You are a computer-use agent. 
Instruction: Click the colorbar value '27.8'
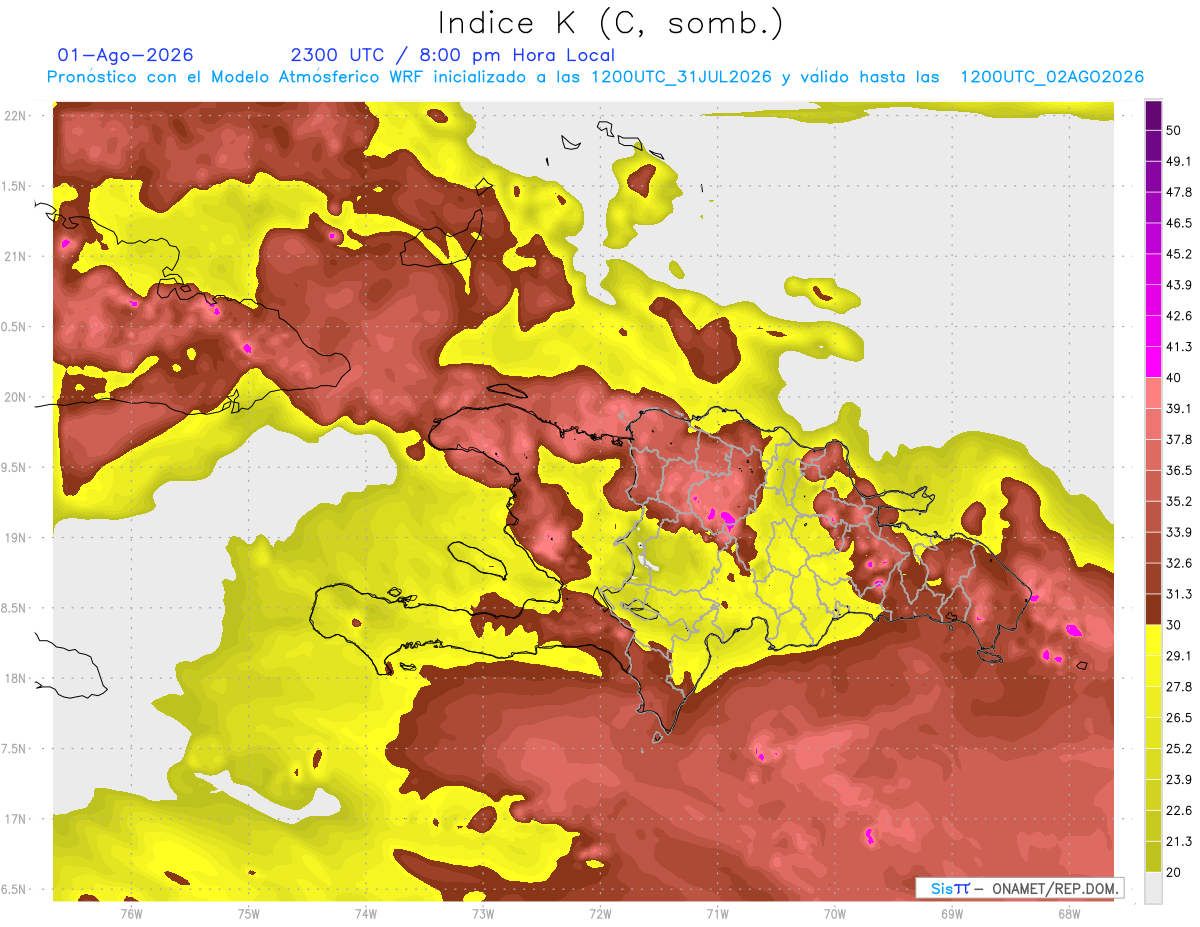(1180, 686)
